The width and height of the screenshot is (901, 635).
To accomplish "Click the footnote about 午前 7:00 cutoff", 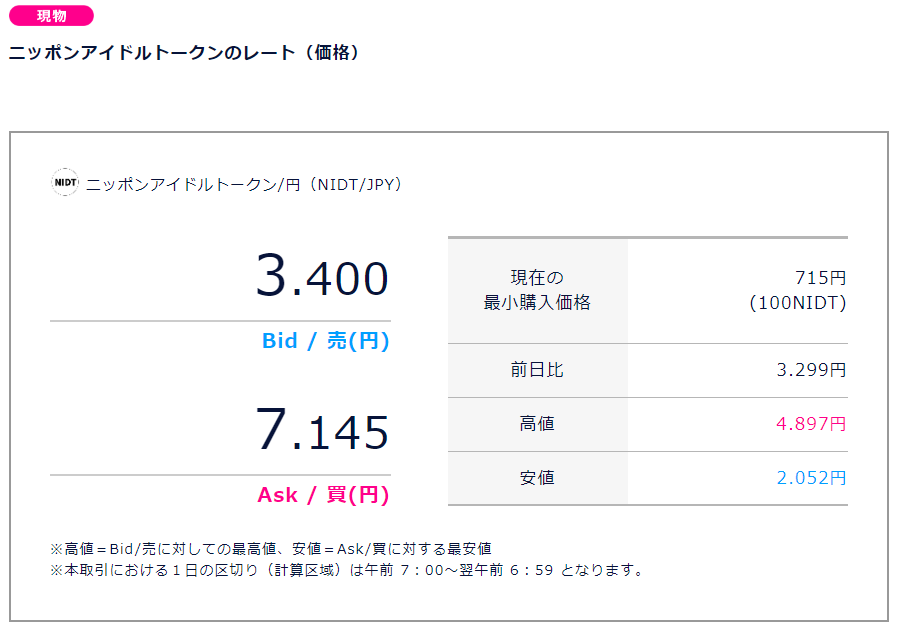I will pos(347,571).
